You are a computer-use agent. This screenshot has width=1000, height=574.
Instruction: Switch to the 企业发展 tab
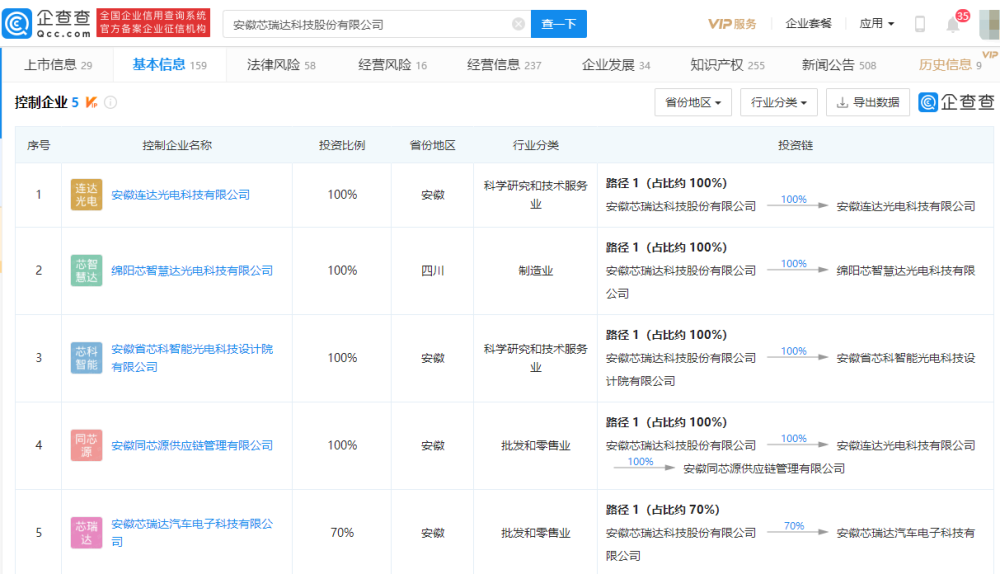[615, 64]
